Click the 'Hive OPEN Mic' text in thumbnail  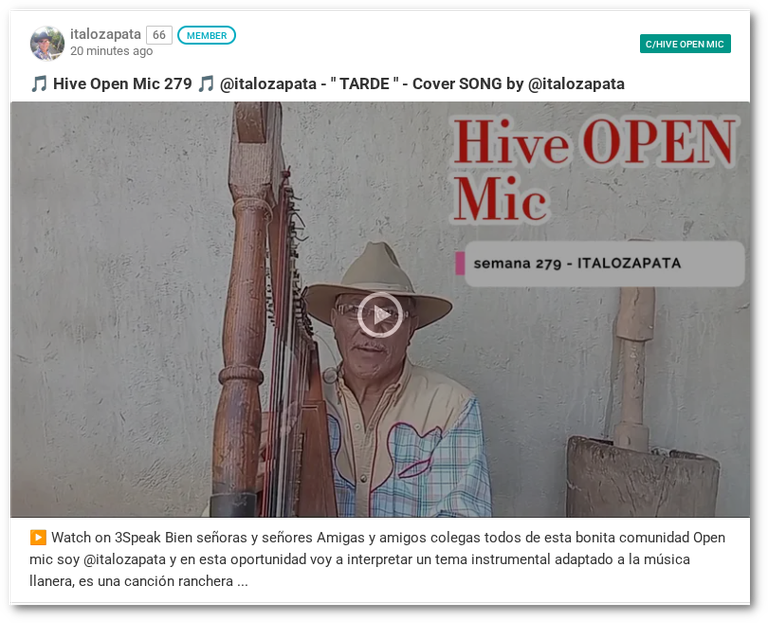(594, 168)
